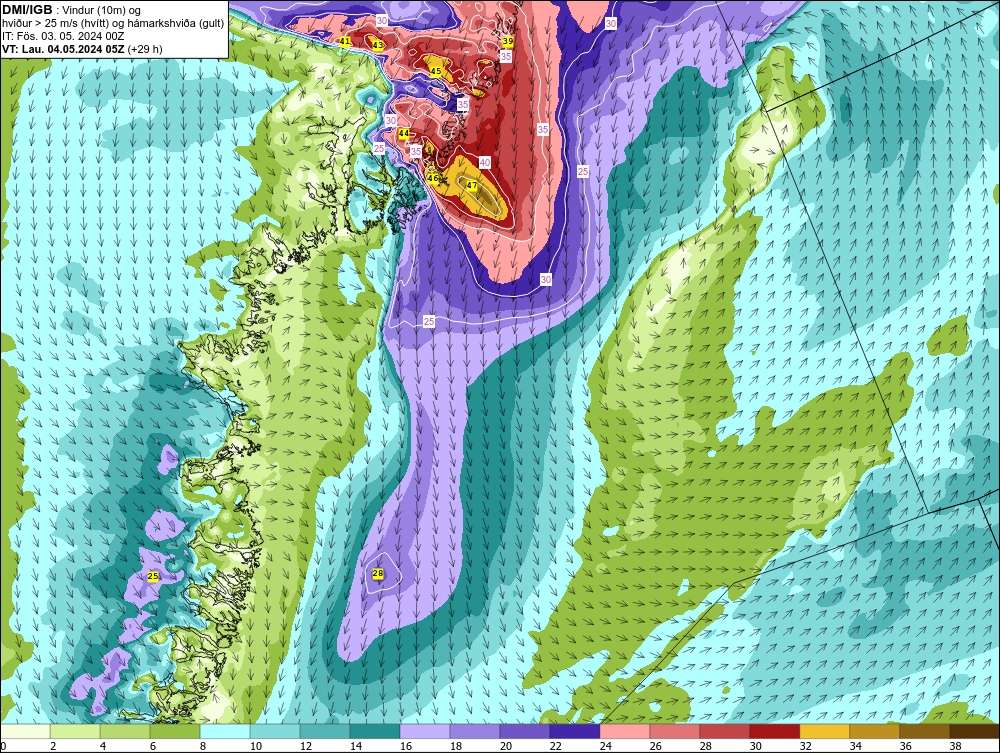Click the teal 12–14 m/s legend swatch
This screenshot has width=1000, height=753.
click(325, 731)
